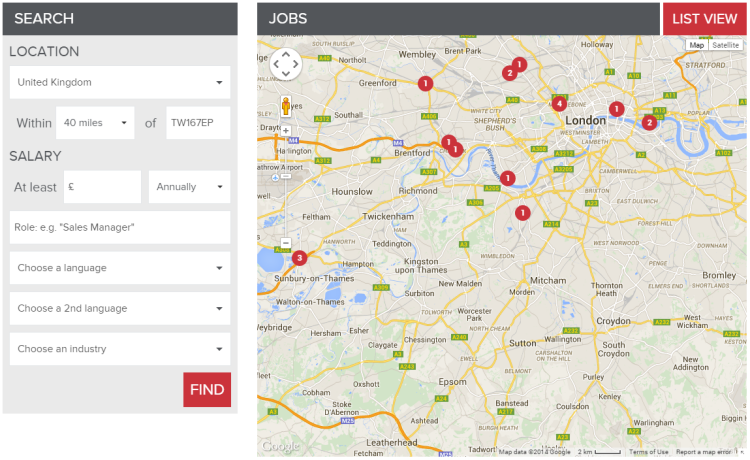Pan the map left with pan control arrow
The image size is (750, 460).
tap(276, 64)
